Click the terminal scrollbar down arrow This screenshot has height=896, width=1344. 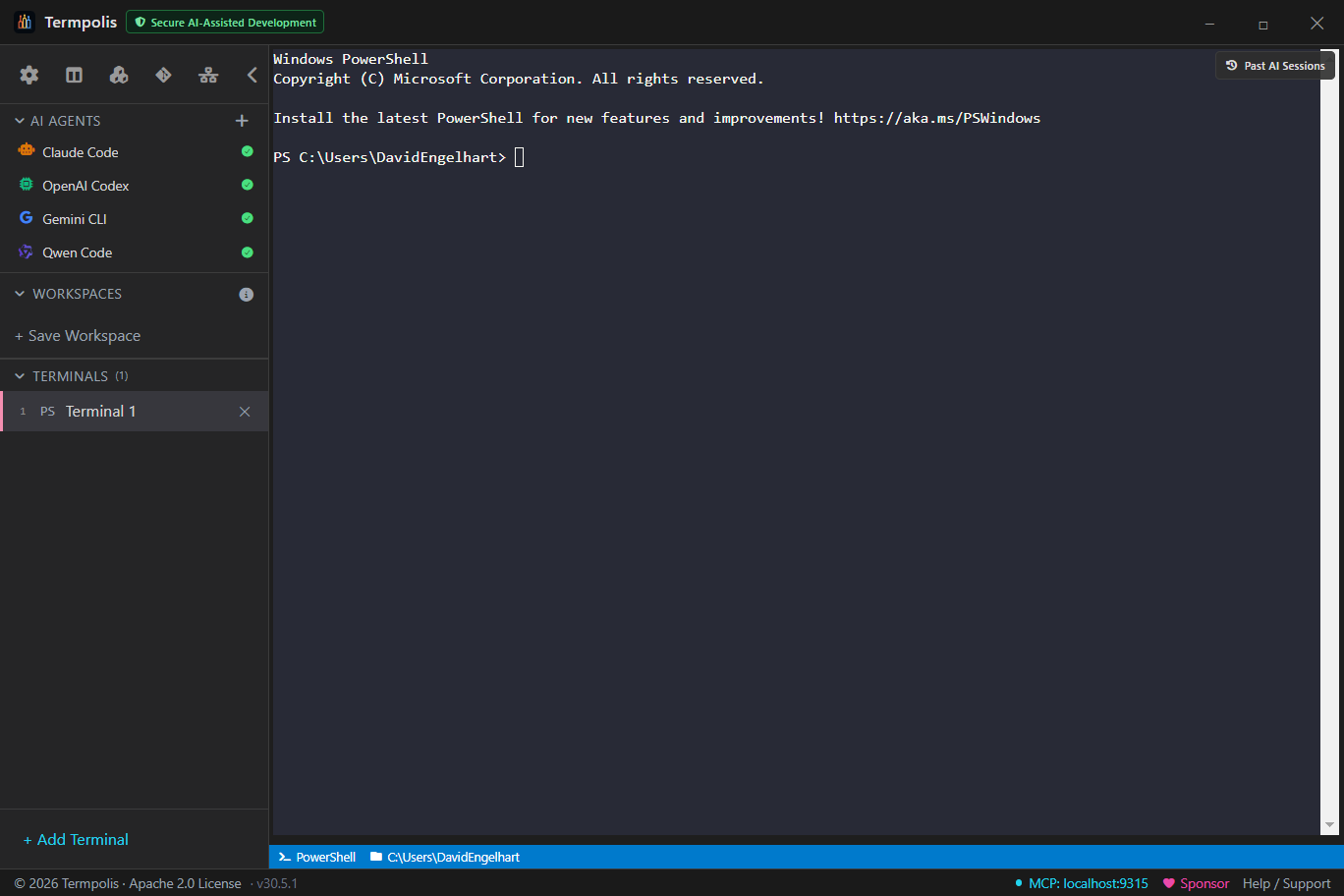(1329, 825)
